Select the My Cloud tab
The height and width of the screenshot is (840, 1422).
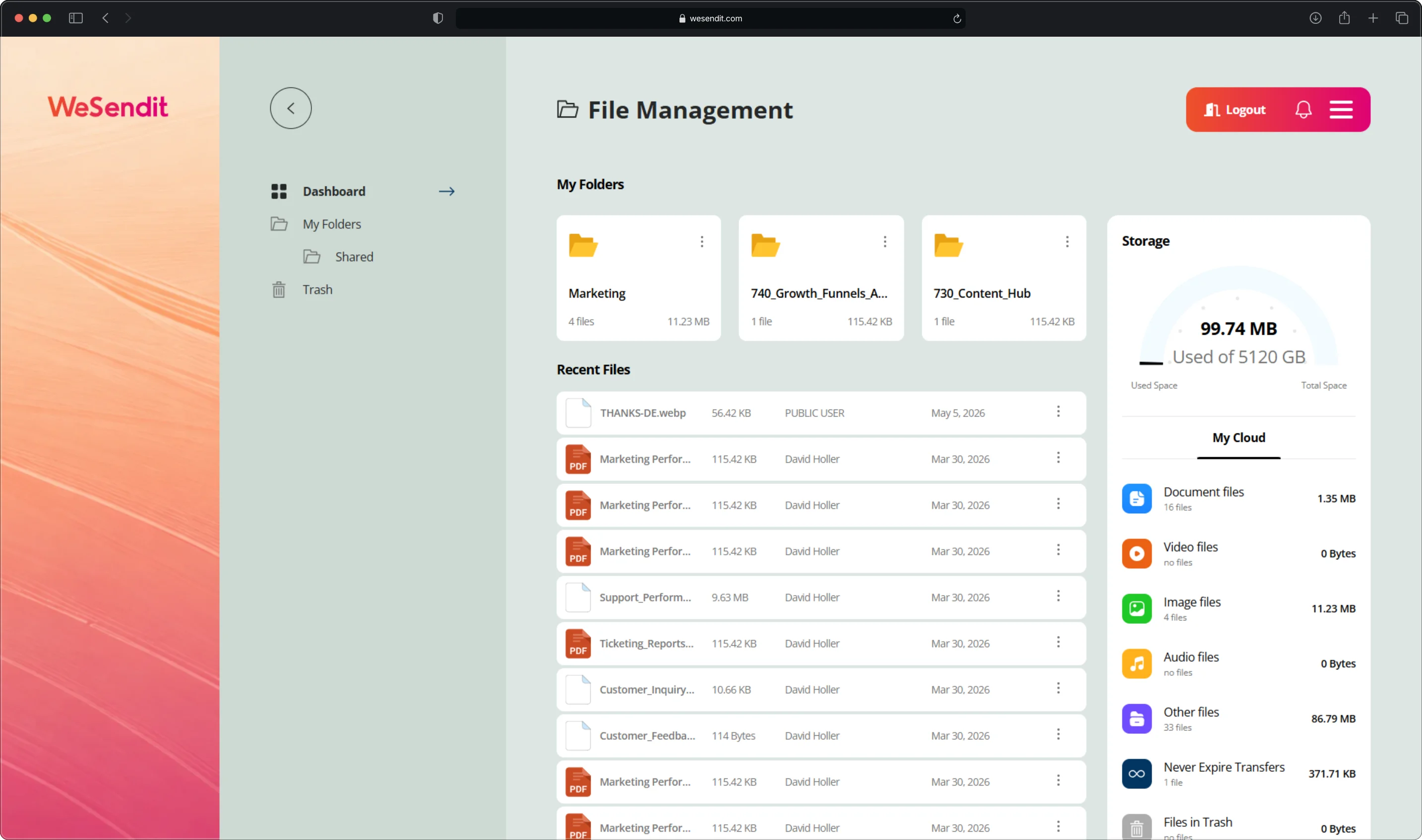pos(1238,437)
